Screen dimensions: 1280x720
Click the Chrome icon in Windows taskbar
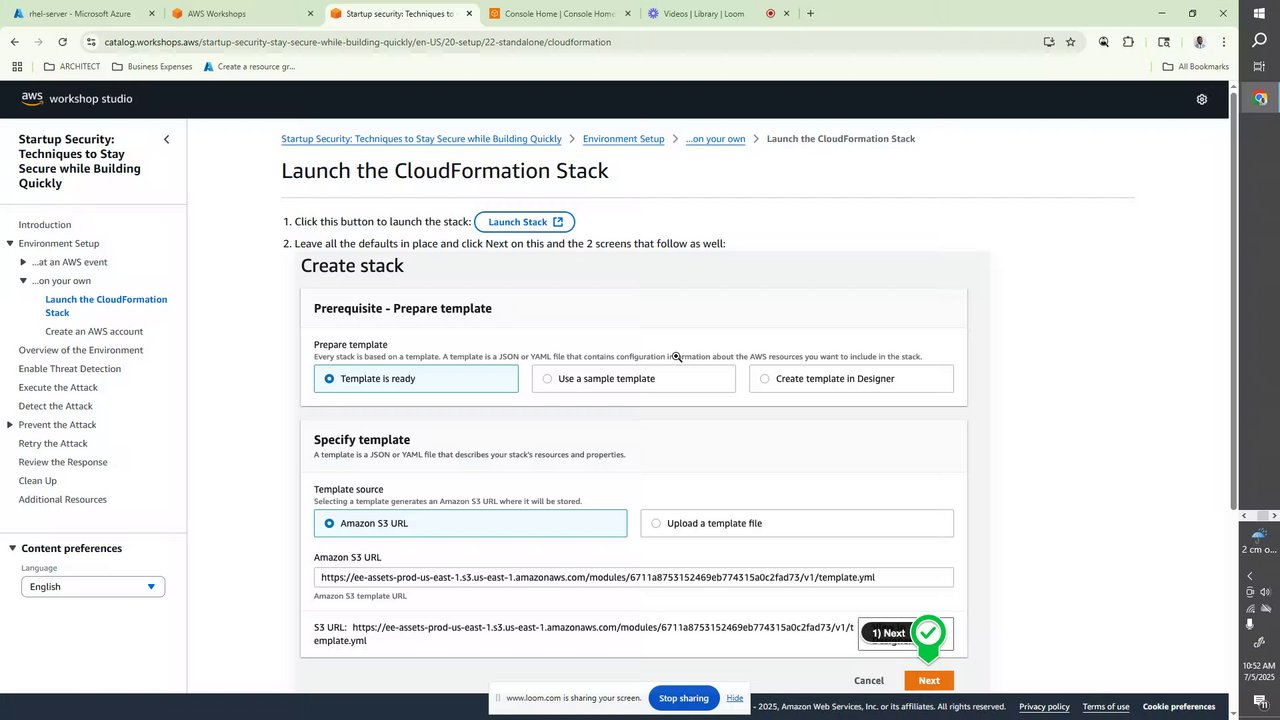point(1260,98)
